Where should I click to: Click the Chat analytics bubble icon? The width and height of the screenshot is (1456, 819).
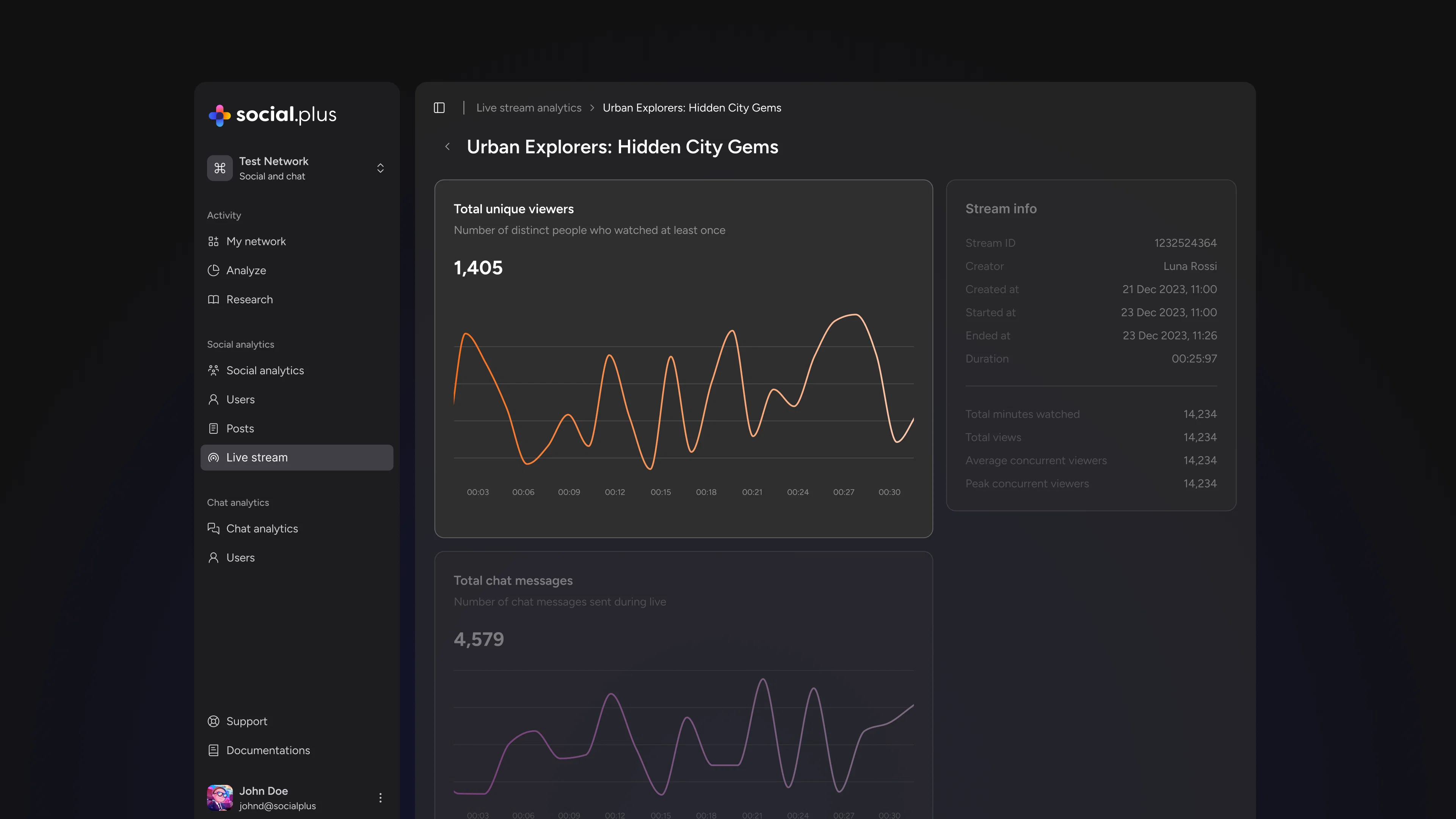[213, 529]
